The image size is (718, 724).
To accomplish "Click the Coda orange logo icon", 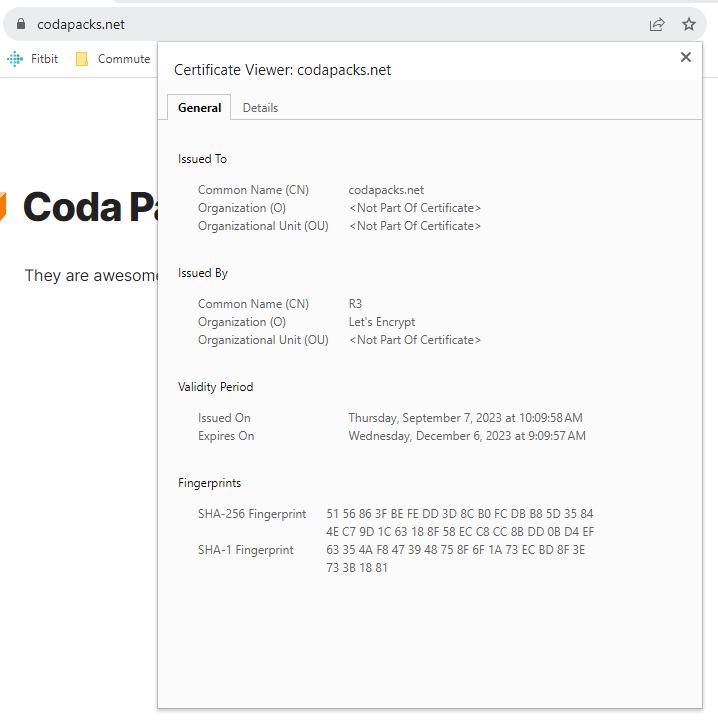I will tap(2, 206).
